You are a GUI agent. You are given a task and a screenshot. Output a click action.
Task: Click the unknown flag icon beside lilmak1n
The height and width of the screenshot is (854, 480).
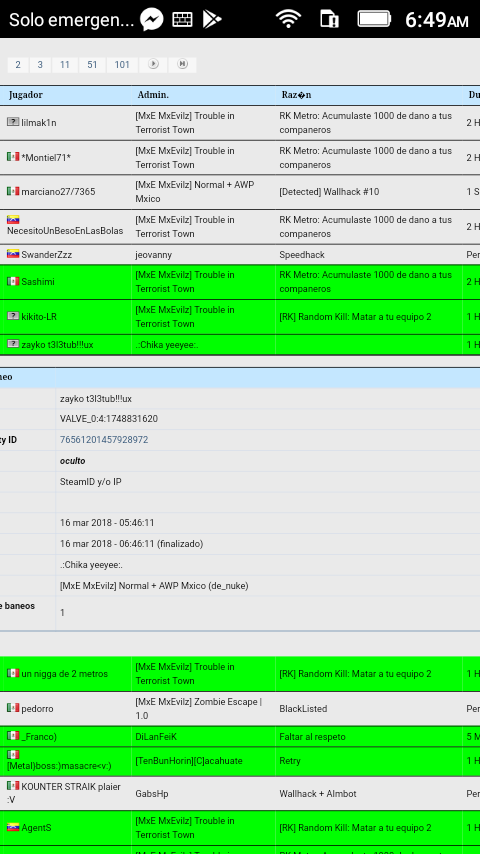click(x=13, y=122)
